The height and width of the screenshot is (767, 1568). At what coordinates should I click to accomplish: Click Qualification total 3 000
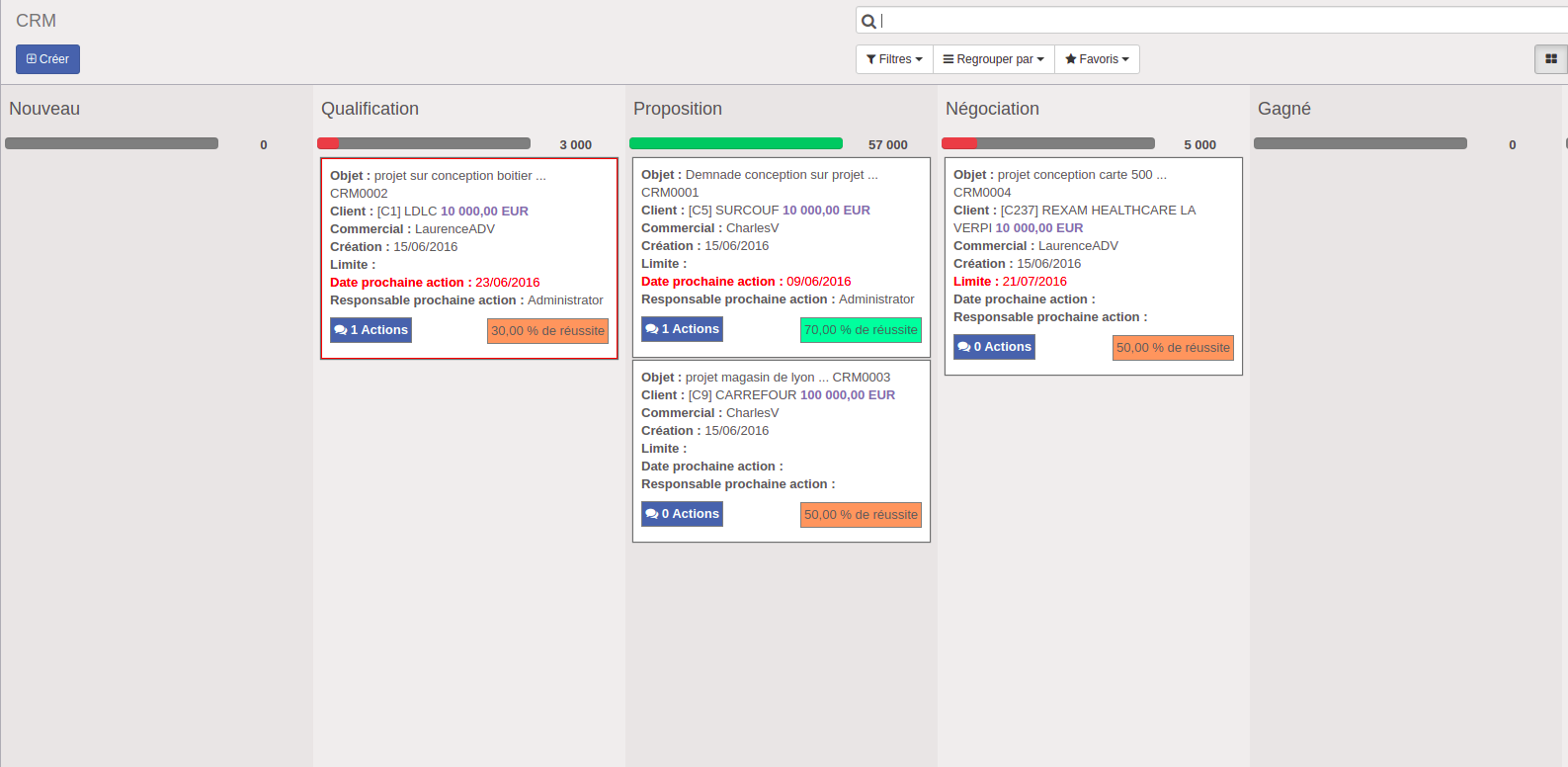(x=576, y=145)
